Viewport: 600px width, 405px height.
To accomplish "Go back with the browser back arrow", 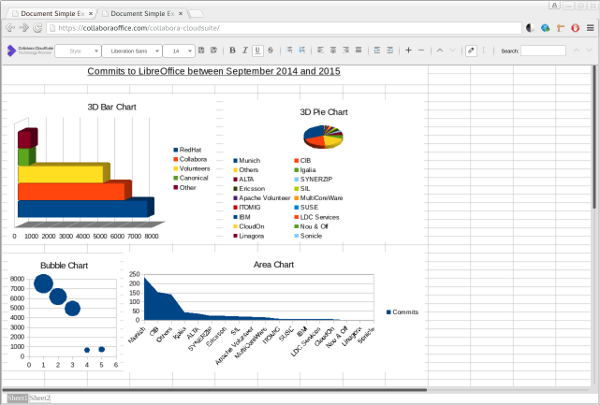I will [x=10, y=28].
